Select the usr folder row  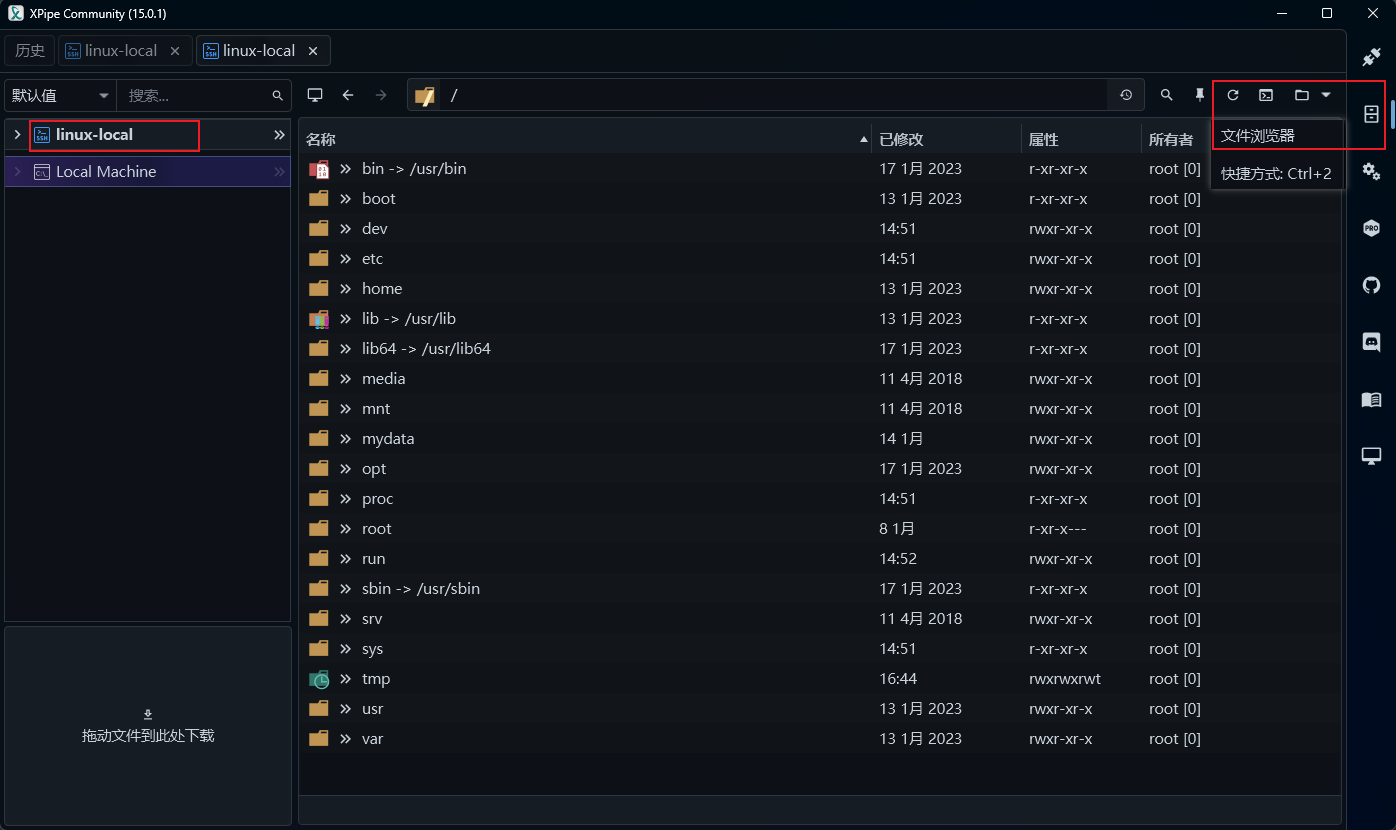pos(819,709)
